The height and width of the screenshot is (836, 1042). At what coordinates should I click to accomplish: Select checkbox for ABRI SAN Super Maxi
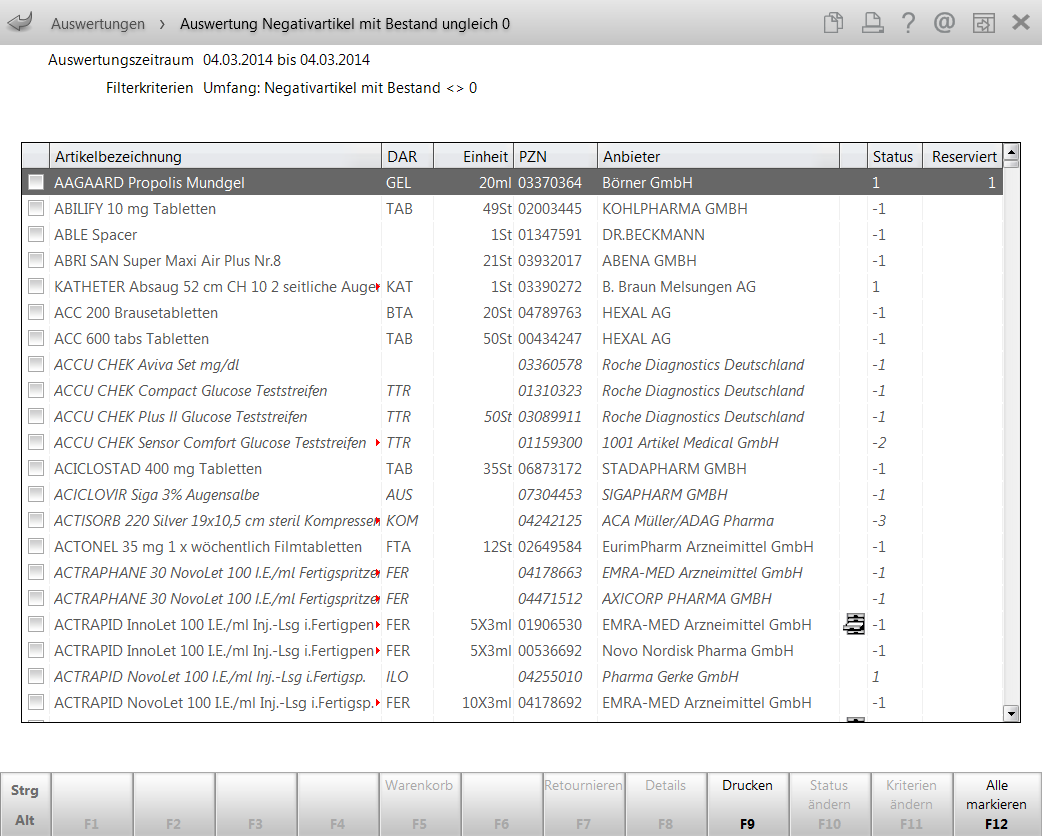36,260
